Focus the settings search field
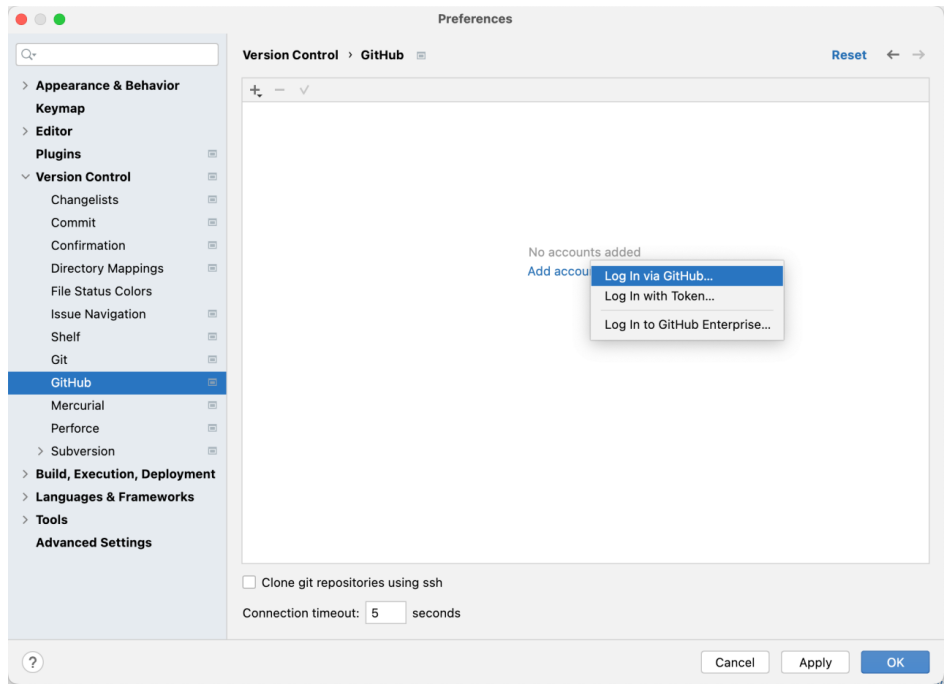 pyautogui.click(x=117, y=55)
